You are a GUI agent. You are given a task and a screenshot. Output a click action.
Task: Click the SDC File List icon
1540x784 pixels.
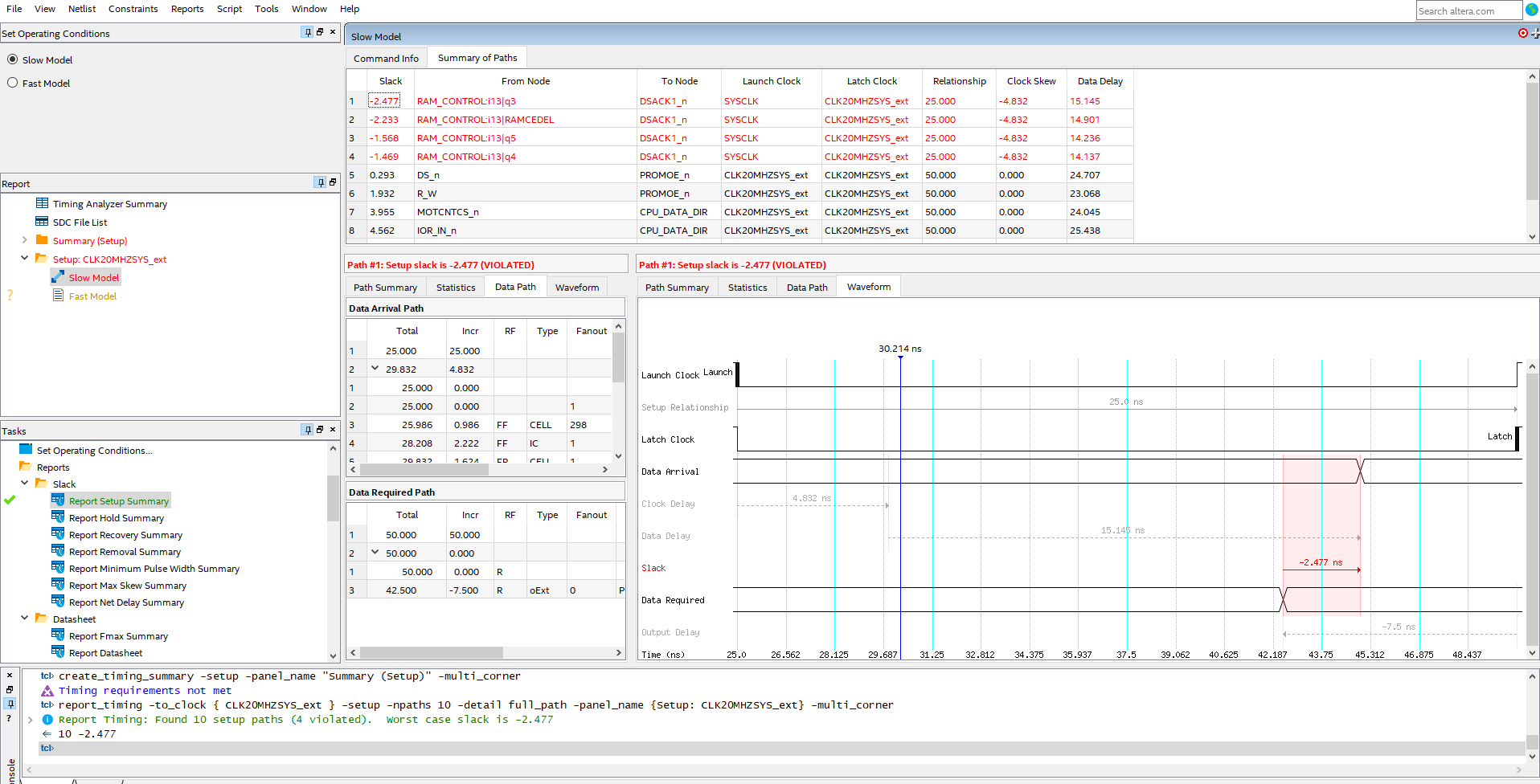[x=42, y=223]
